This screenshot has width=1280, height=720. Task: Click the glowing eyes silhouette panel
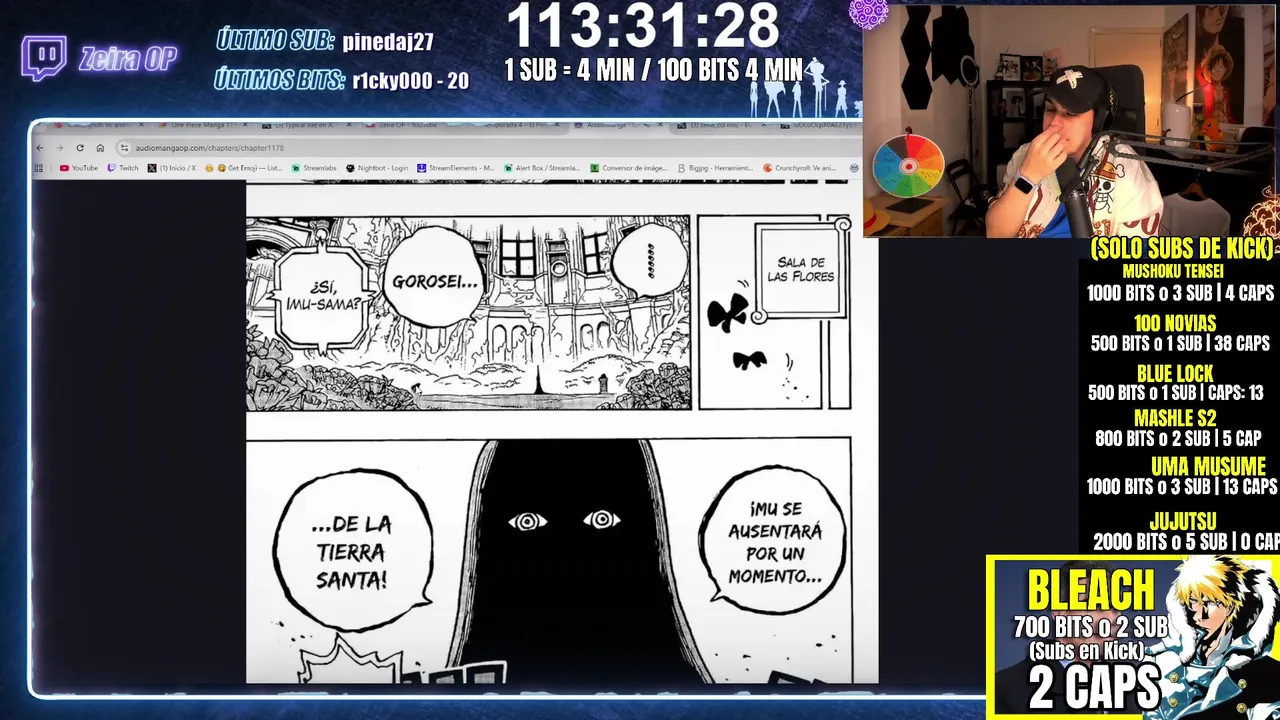click(549, 560)
